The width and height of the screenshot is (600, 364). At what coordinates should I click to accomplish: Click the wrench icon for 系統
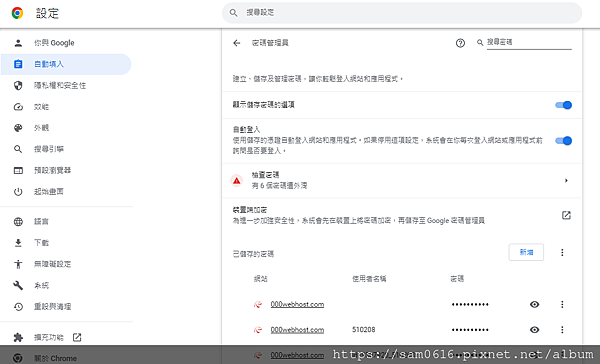click(18, 285)
